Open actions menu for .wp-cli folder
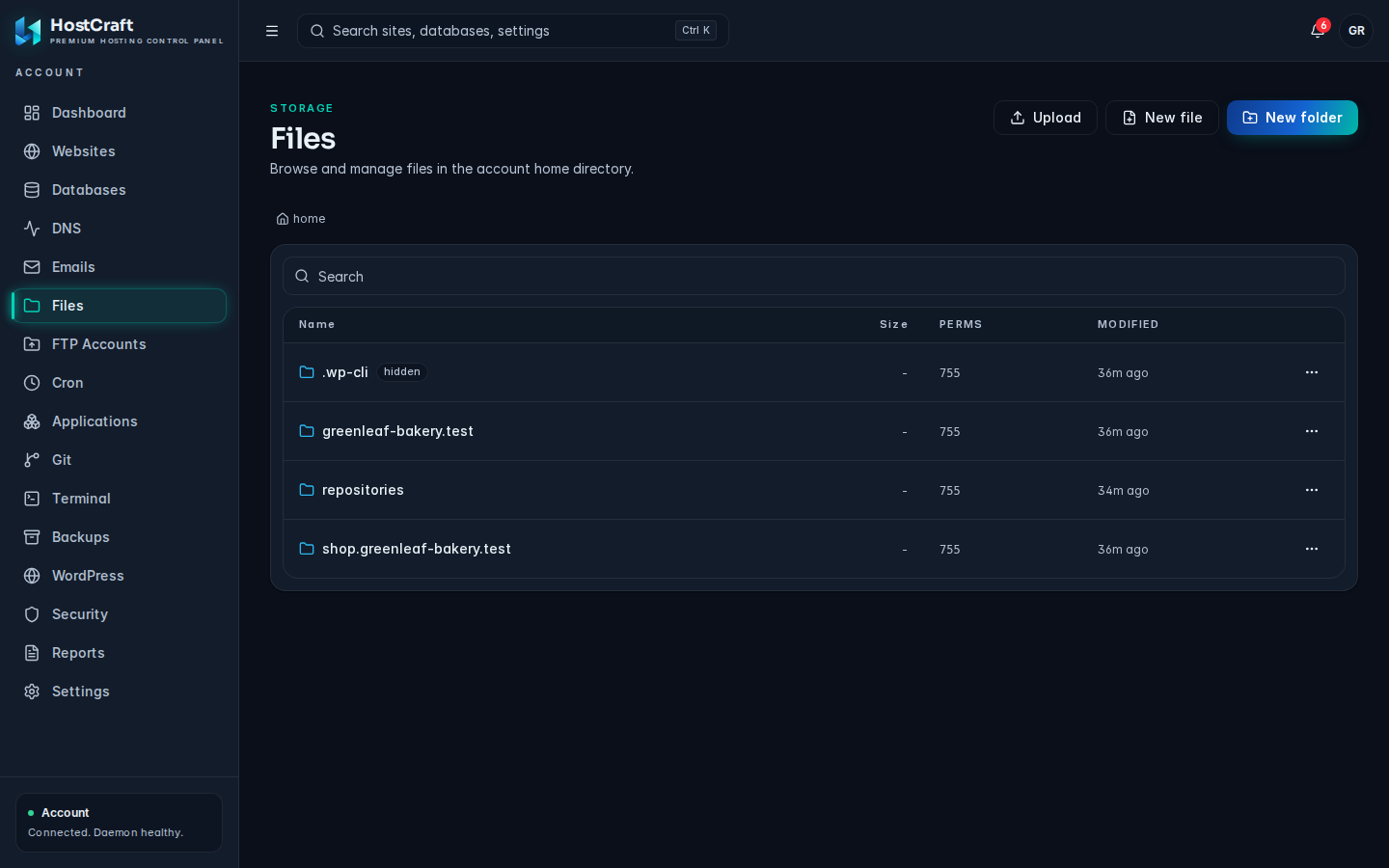The height and width of the screenshot is (868, 1389). [x=1312, y=372]
